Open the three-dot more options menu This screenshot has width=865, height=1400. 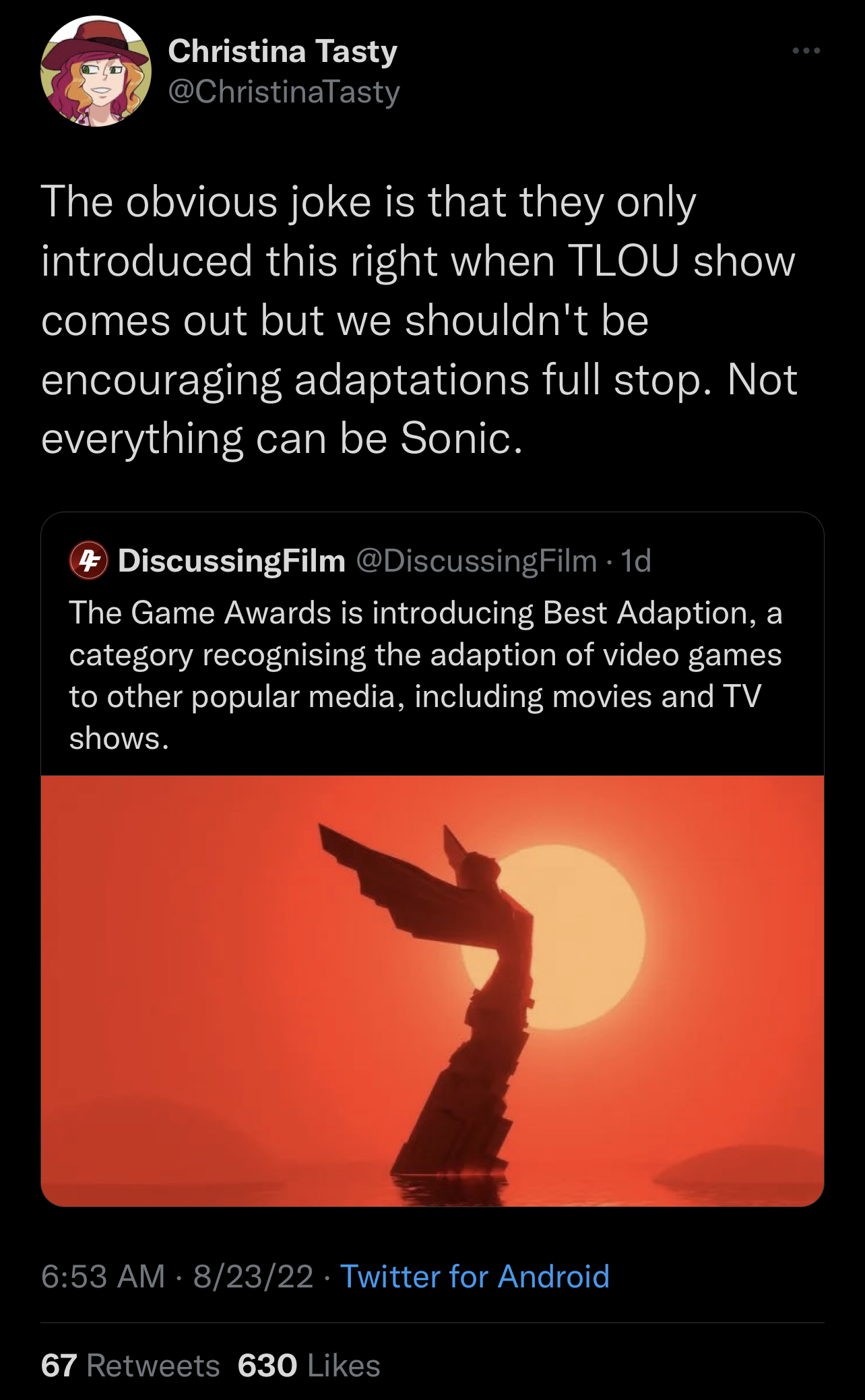(x=806, y=51)
